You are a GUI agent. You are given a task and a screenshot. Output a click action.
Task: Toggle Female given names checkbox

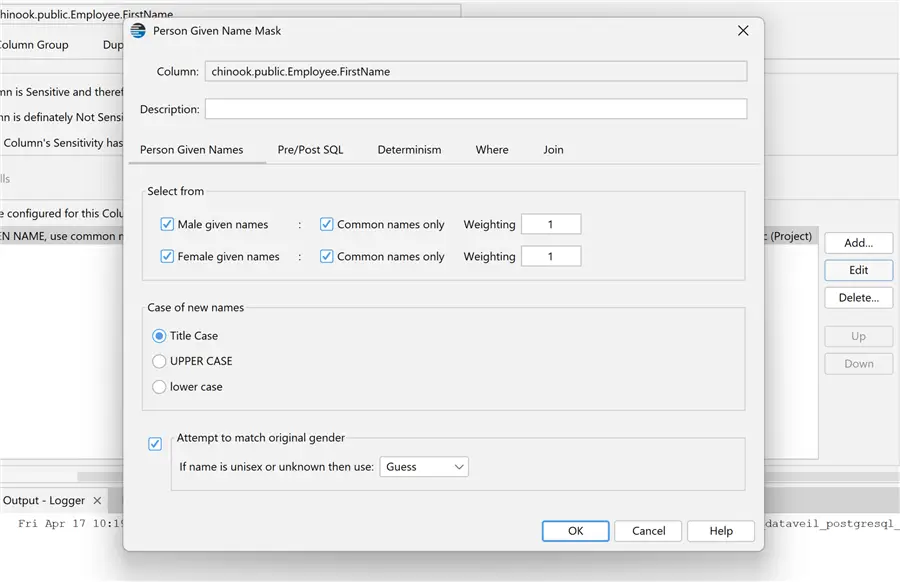pyautogui.click(x=167, y=257)
